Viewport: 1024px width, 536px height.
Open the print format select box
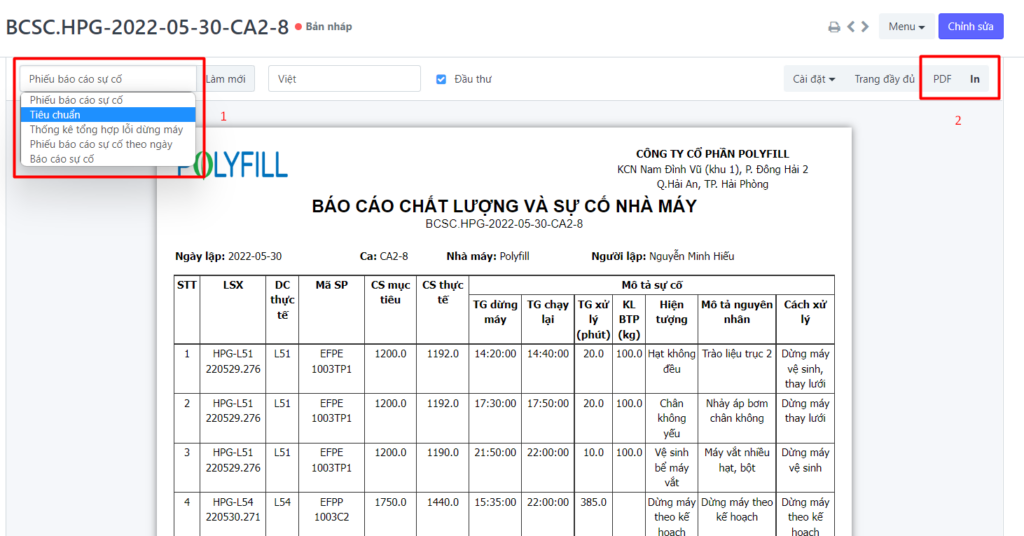point(108,79)
